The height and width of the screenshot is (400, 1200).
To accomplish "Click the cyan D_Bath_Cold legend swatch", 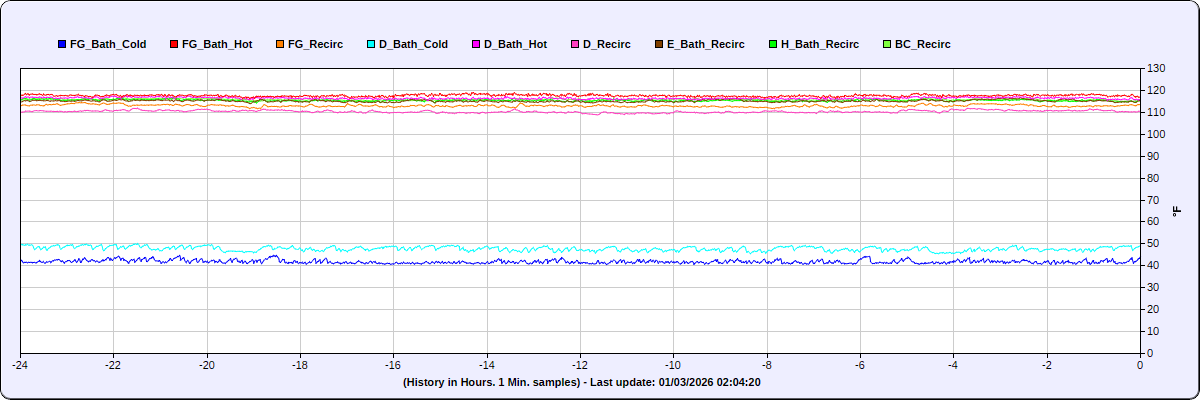I will tap(371, 45).
